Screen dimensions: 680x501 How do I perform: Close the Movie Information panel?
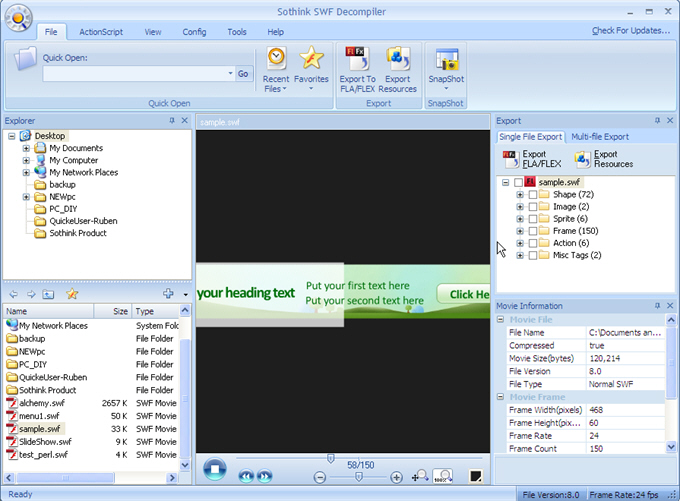click(670, 306)
